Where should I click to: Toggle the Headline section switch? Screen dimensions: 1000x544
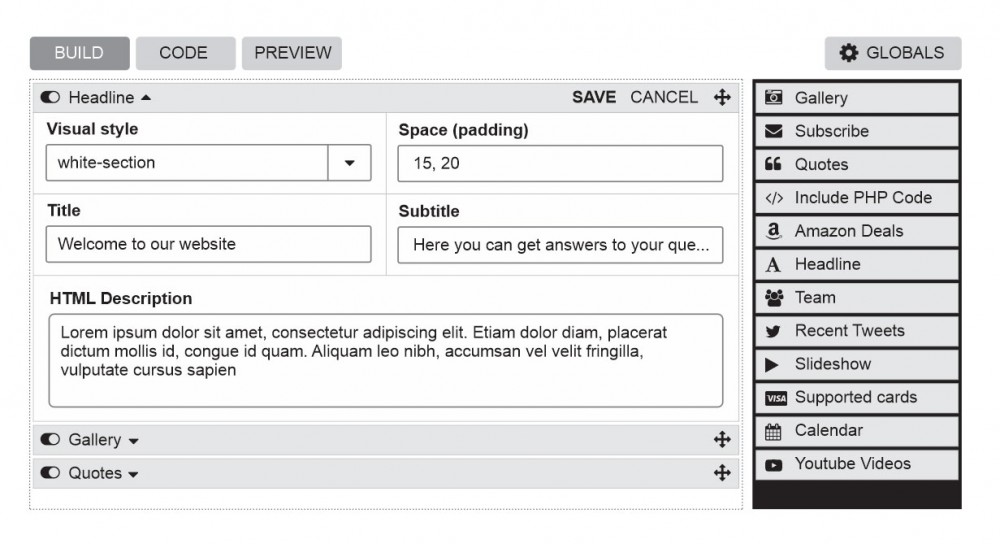(51, 98)
